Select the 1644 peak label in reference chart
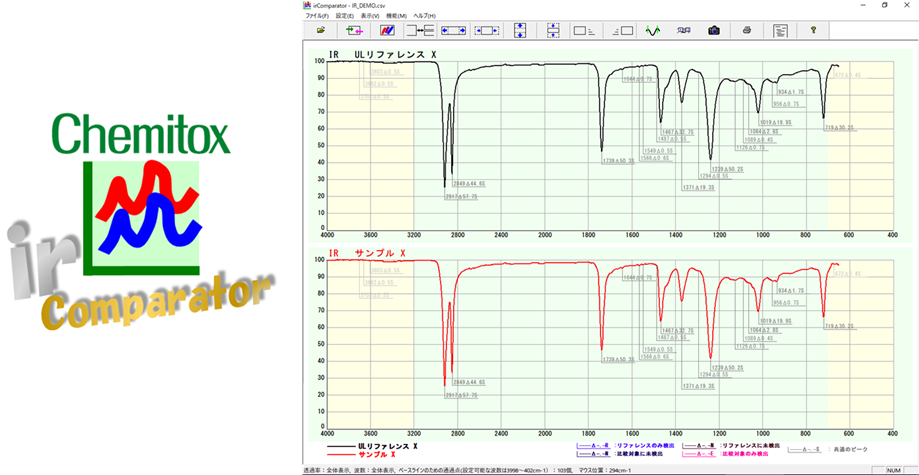Viewport: 919px width, 475px height. [638, 79]
